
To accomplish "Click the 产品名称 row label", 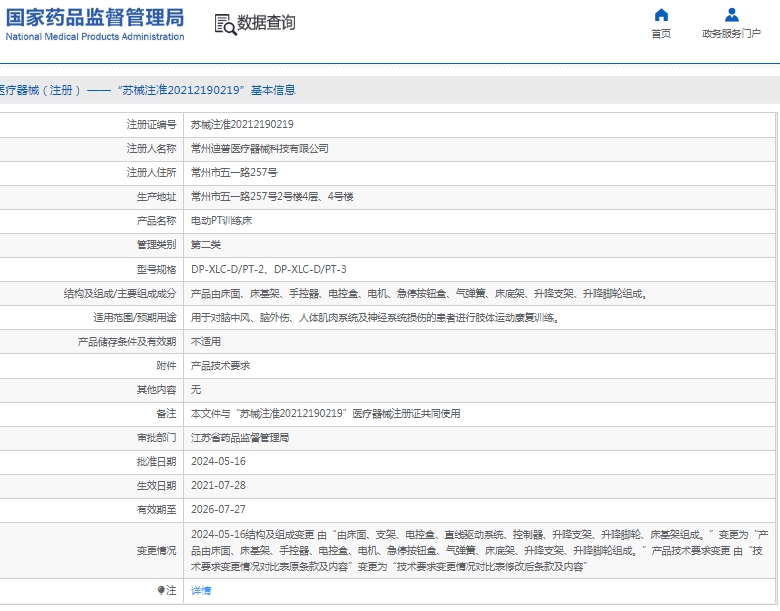I will tap(156, 220).
